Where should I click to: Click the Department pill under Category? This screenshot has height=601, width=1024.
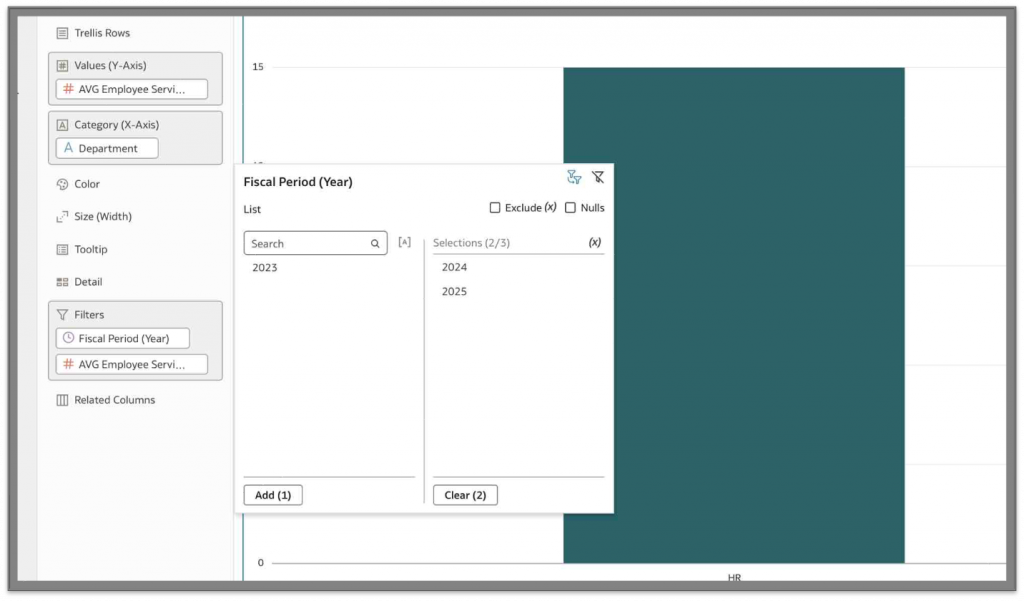pos(105,148)
